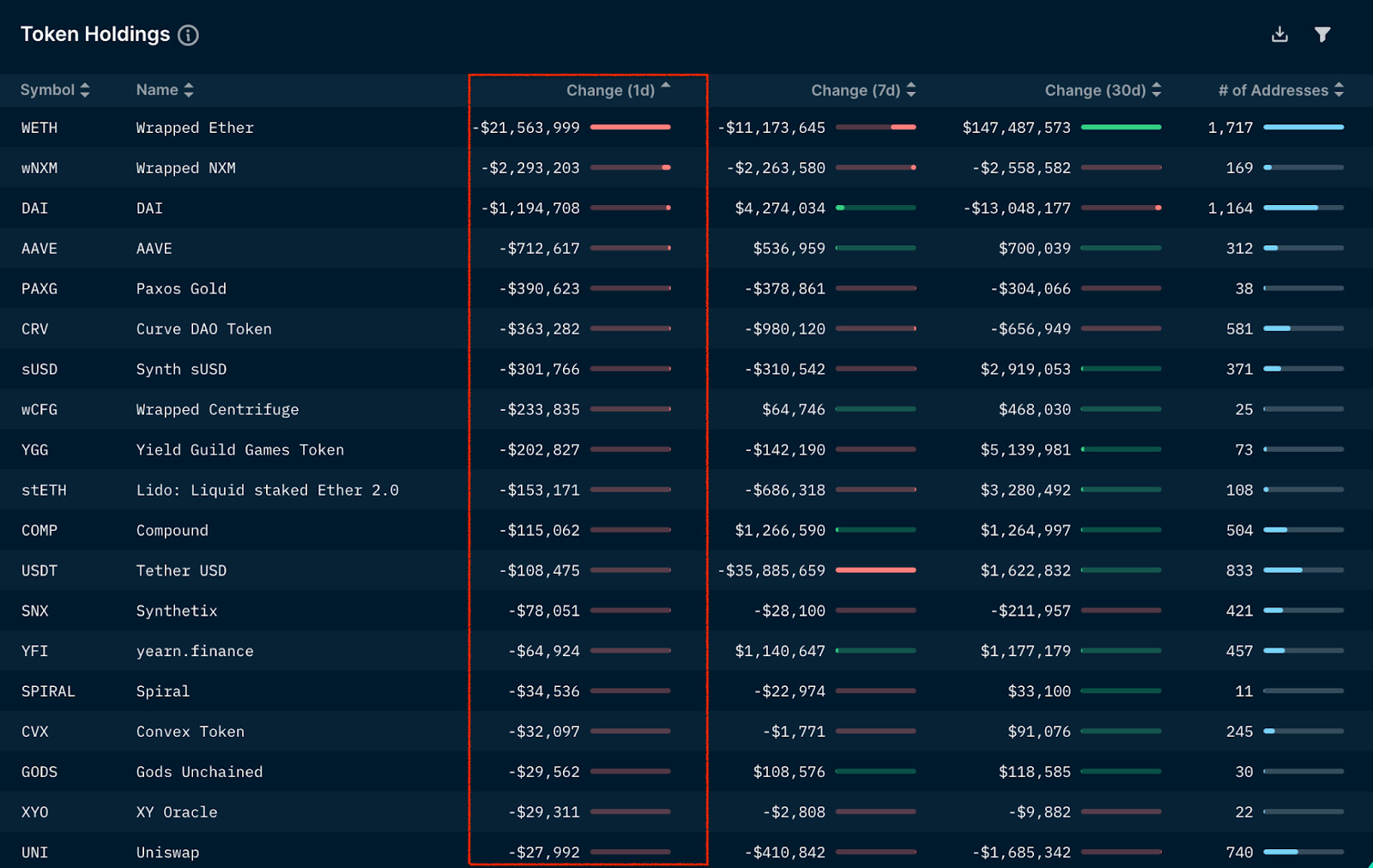Select Wrapped Centrifuge name
The width and height of the screenshot is (1373, 868).
click(x=217, y=410)
